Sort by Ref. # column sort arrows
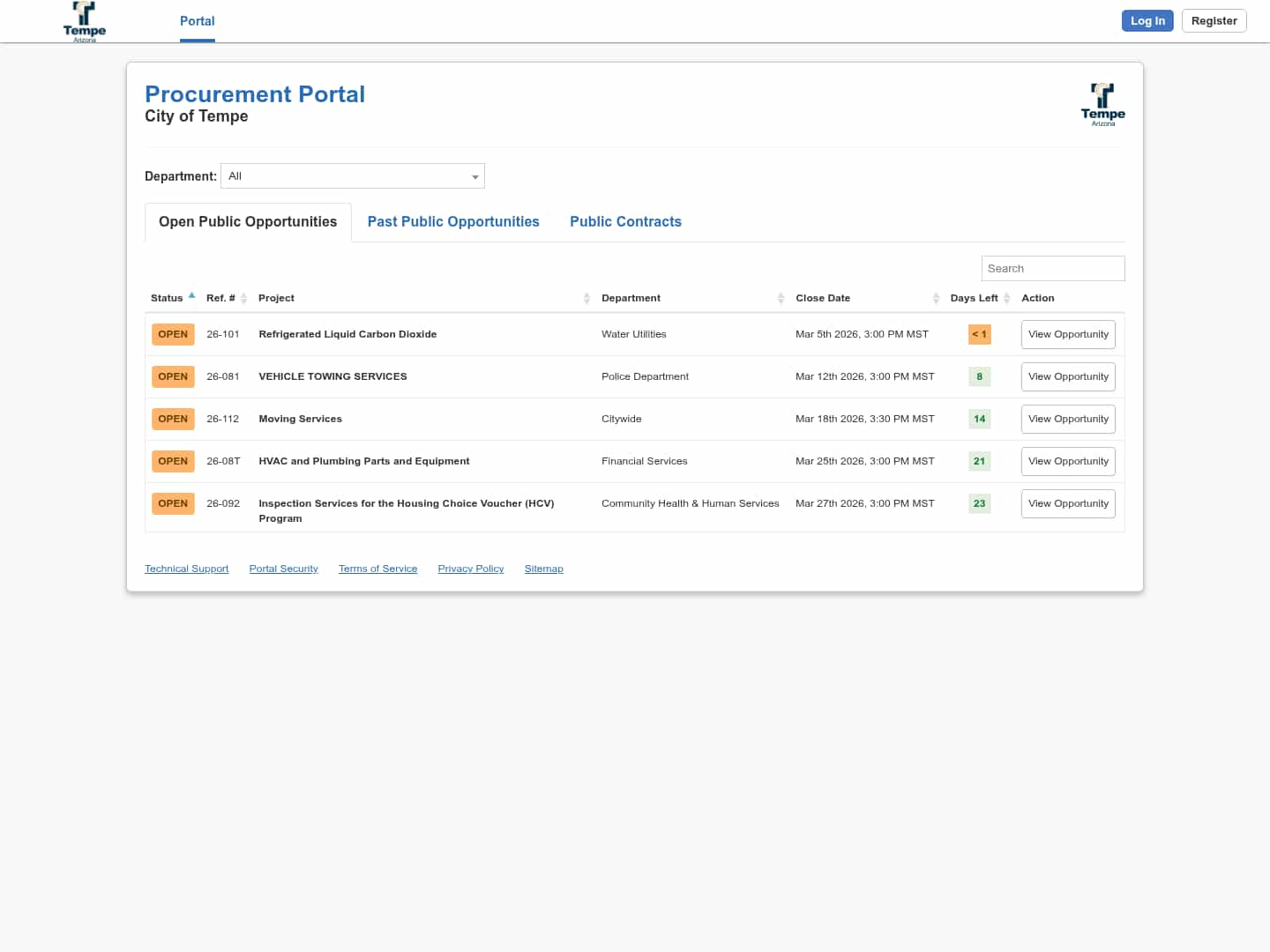This screenshot has width=1270, height=952. [x=243, y=299]
